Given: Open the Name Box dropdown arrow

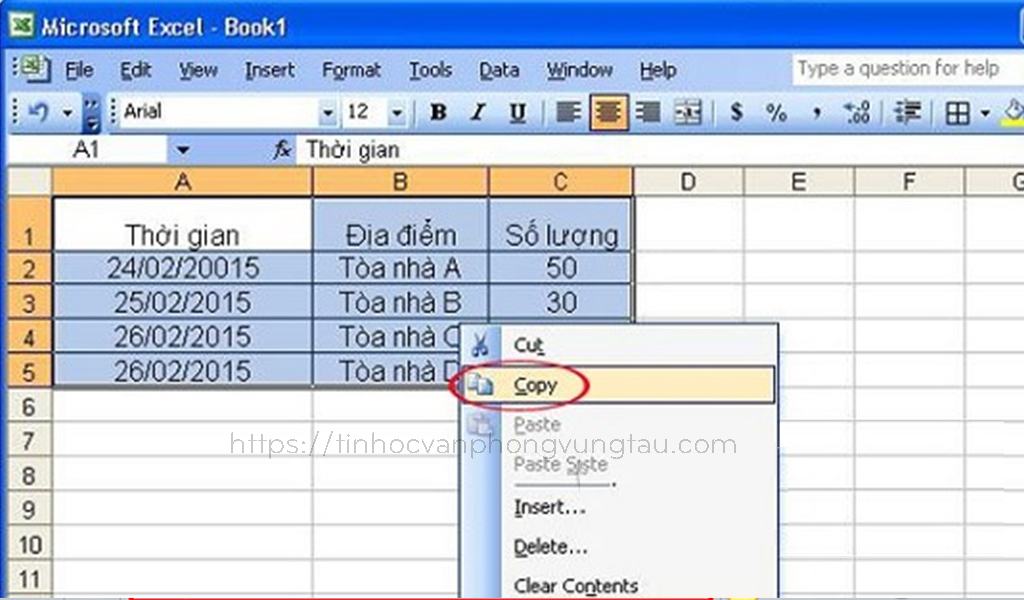Looking at the screenshot, I should (183, 150).
